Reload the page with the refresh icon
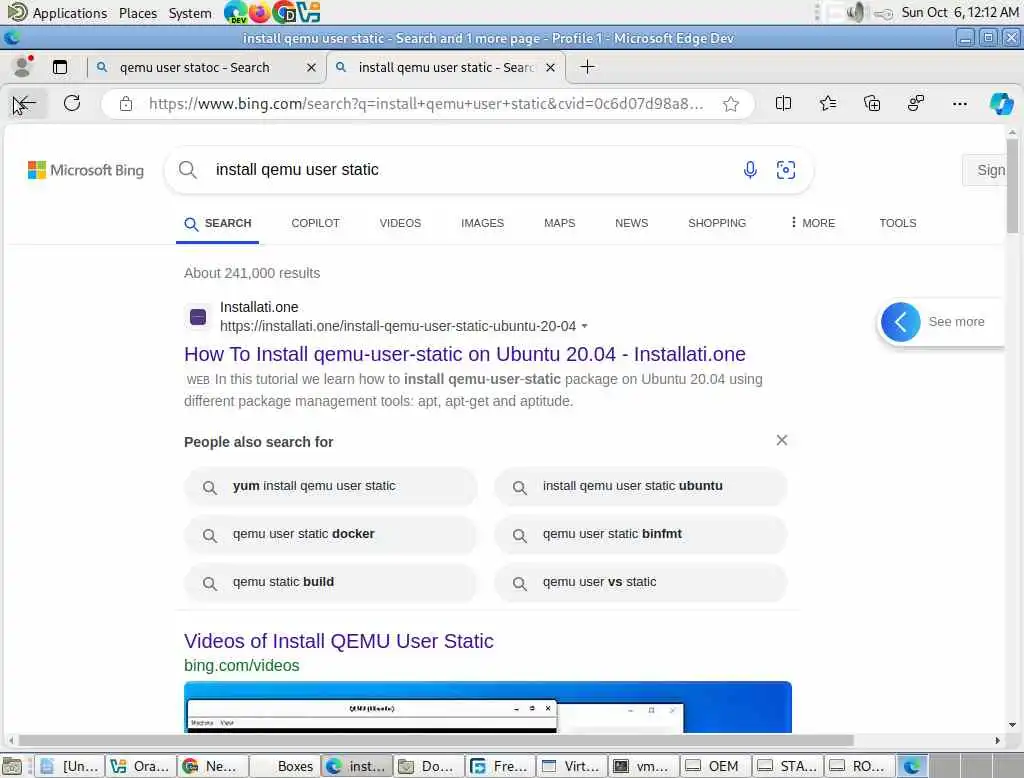This screenshot has height=778, width=1024. pyautogui.click(x=72, y=103)
